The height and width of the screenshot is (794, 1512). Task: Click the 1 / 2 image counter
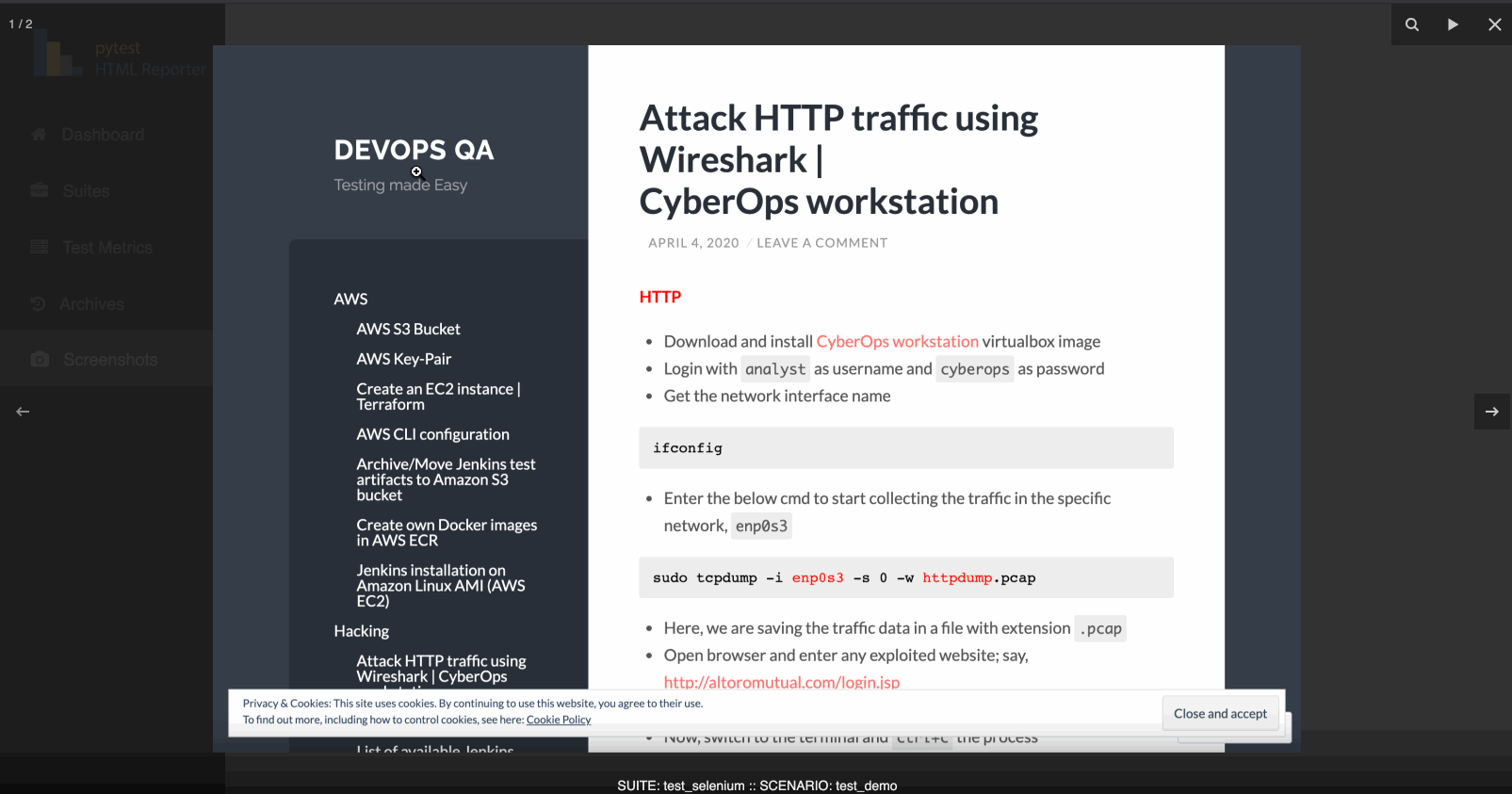21,24
